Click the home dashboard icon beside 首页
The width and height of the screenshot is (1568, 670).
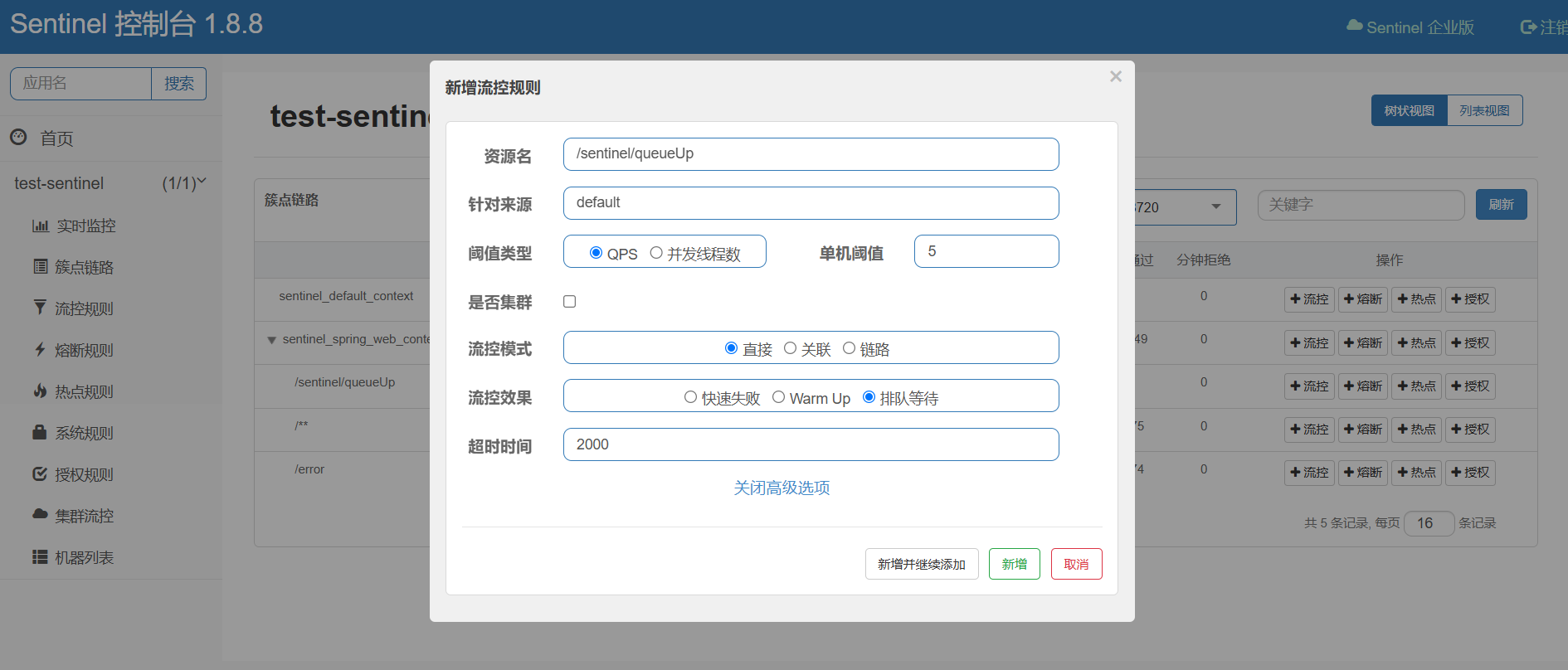18,138
